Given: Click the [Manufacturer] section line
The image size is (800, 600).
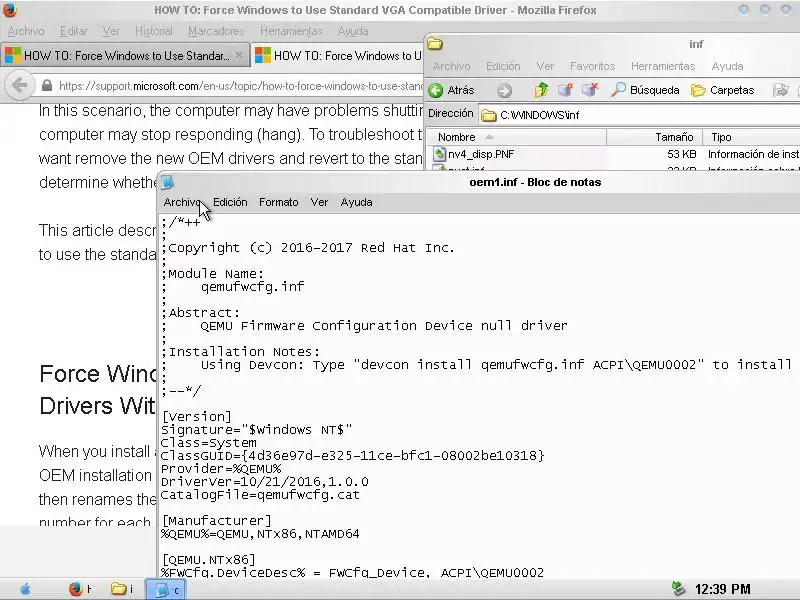Looking at the screenshot, I should click(x=217, y=520).
